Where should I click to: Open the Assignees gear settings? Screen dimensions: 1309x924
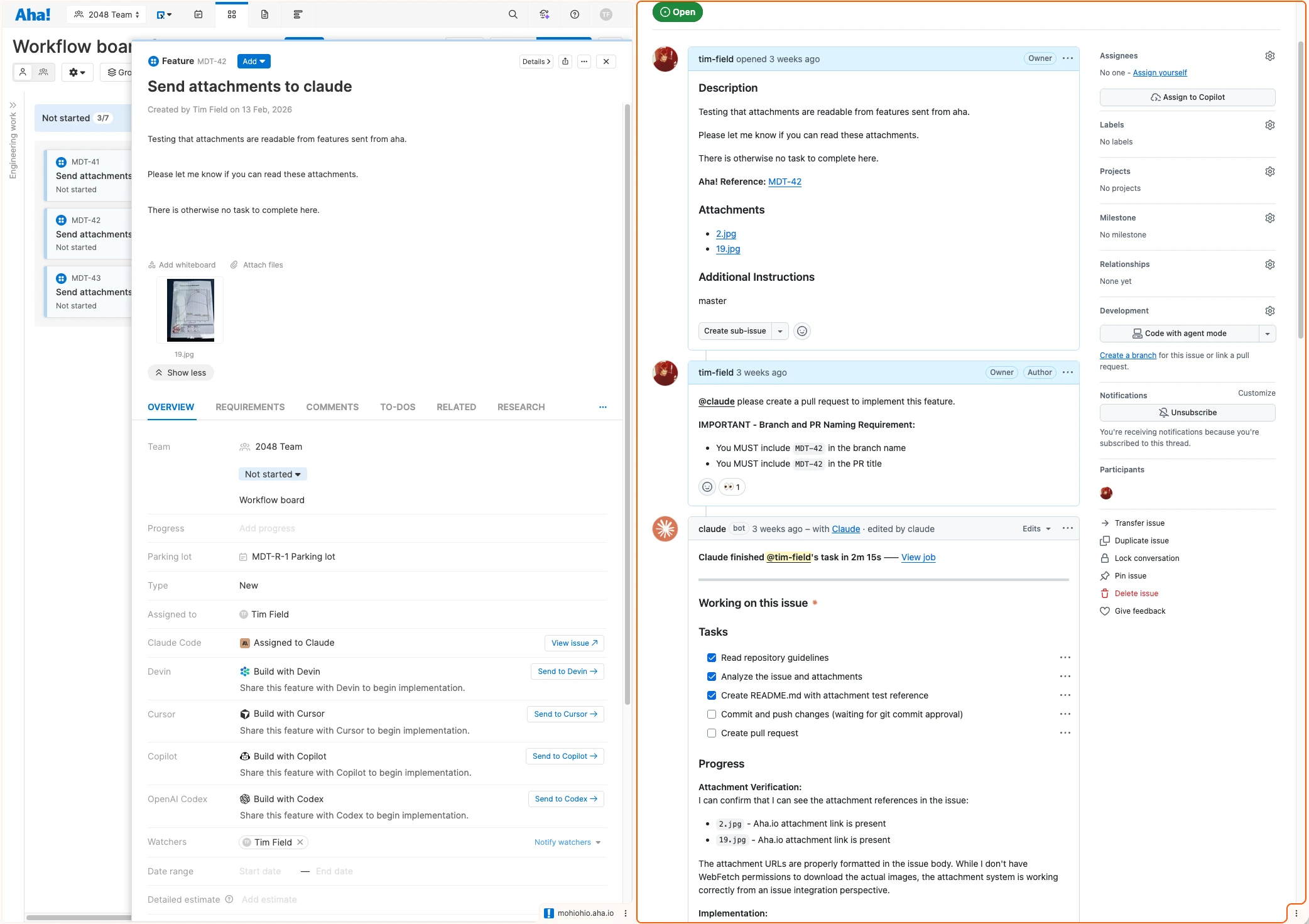tap(1269, 56)
